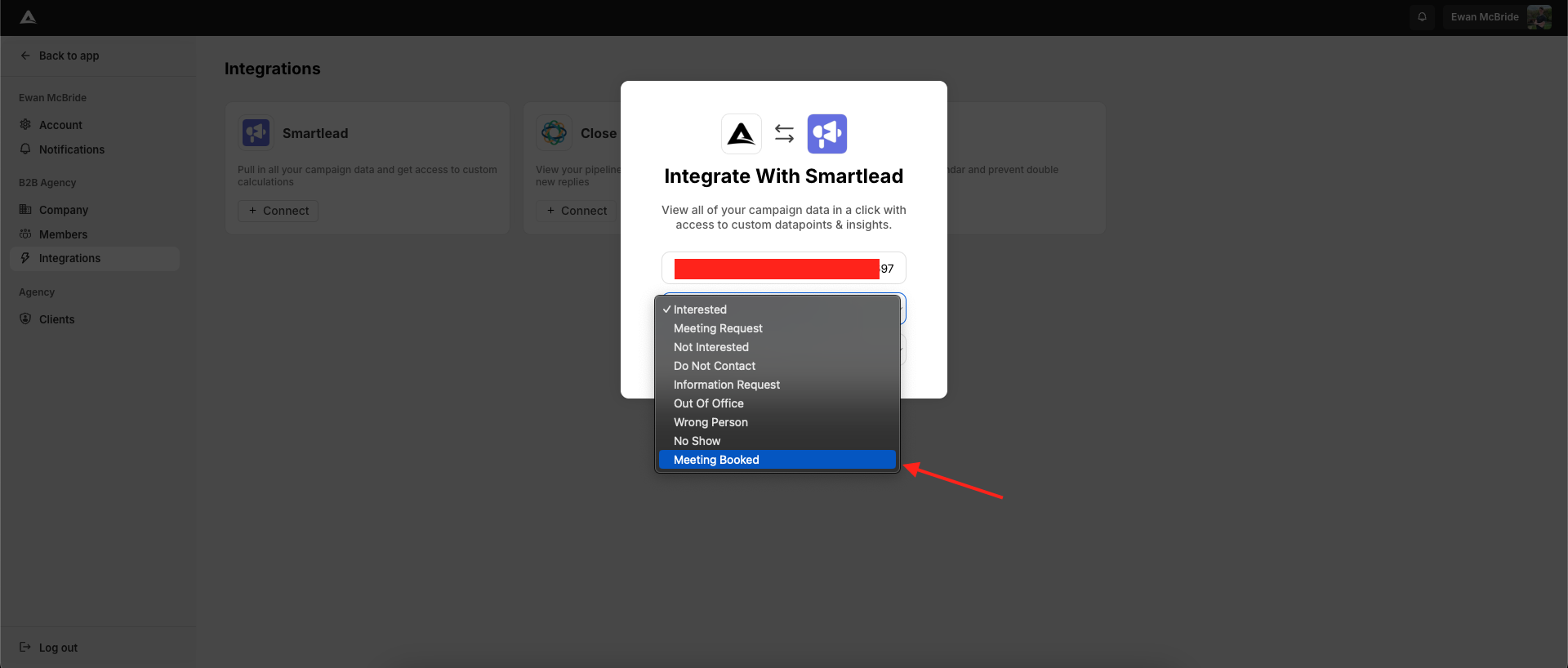
Task: Pick Do Not Contact option
Action: pos(714,366)
